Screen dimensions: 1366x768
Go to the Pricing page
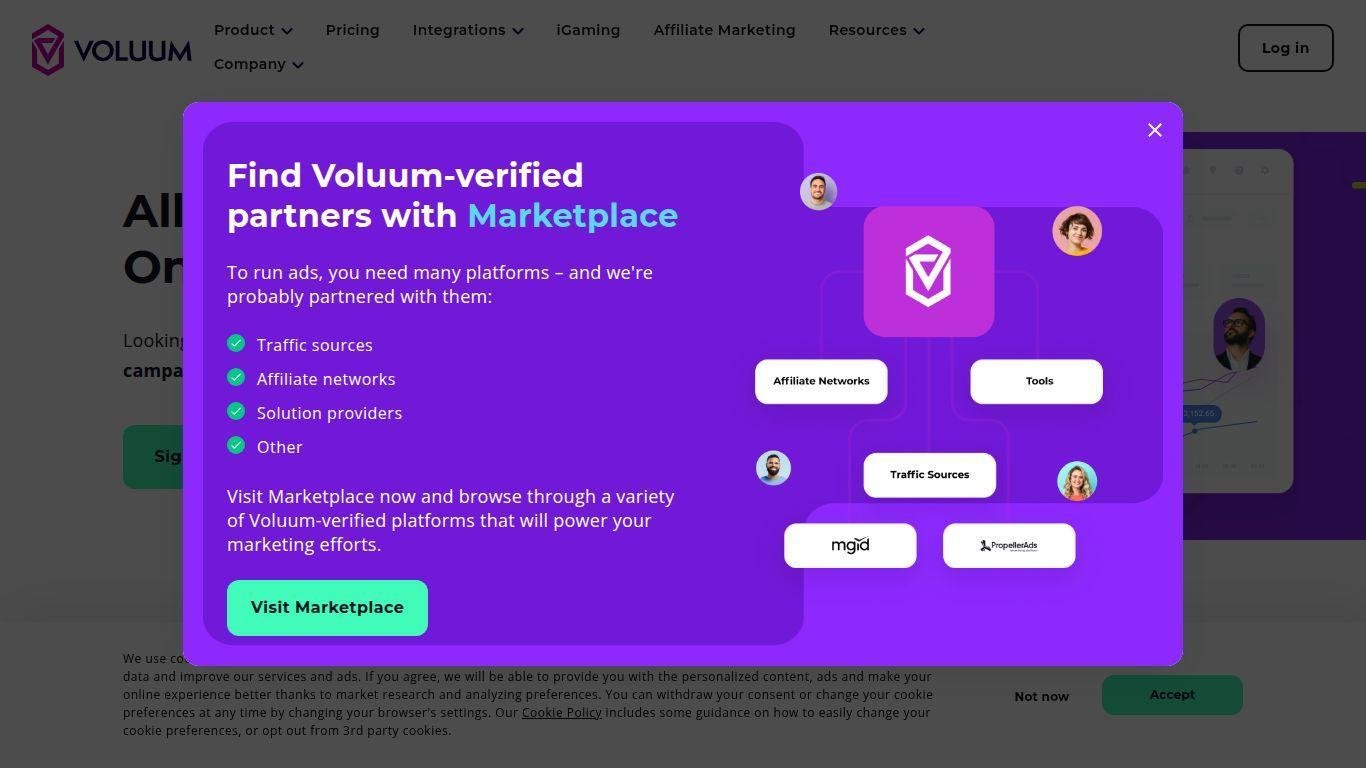click(352, 30)
